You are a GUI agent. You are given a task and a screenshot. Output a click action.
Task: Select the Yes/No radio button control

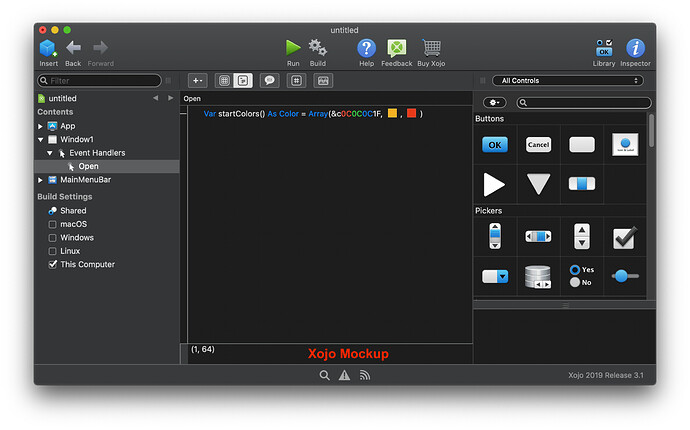pyautogui.click(x=582, y=276)
